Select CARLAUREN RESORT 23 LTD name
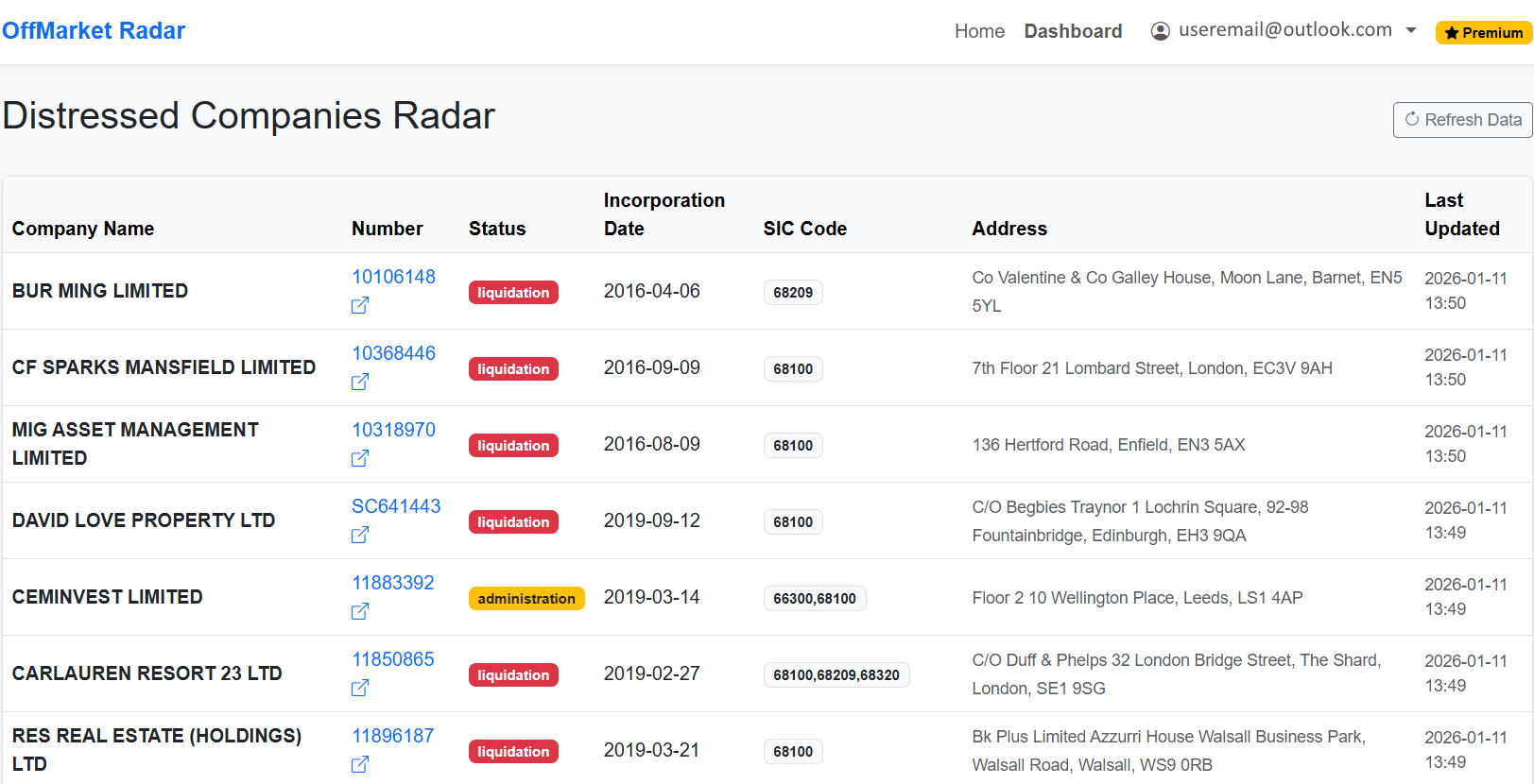 (x=147, y=673)
